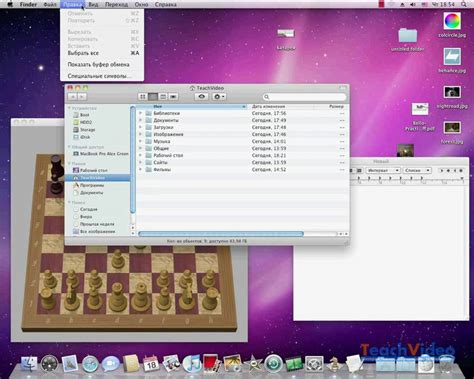Select the Сайты folder row

tap(242, 162)
